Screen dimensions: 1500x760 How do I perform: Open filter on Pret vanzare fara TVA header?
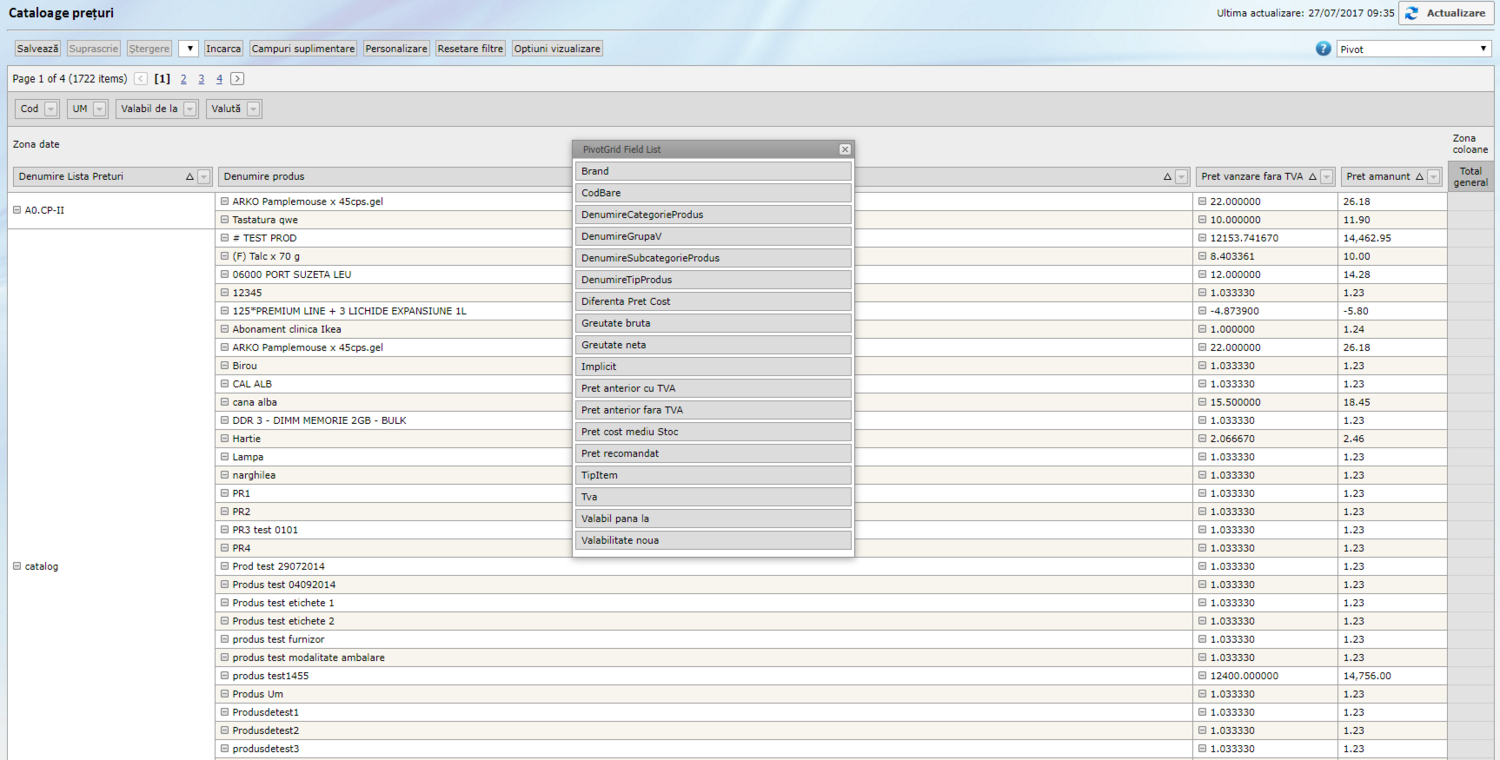(x=1327, y=177)
